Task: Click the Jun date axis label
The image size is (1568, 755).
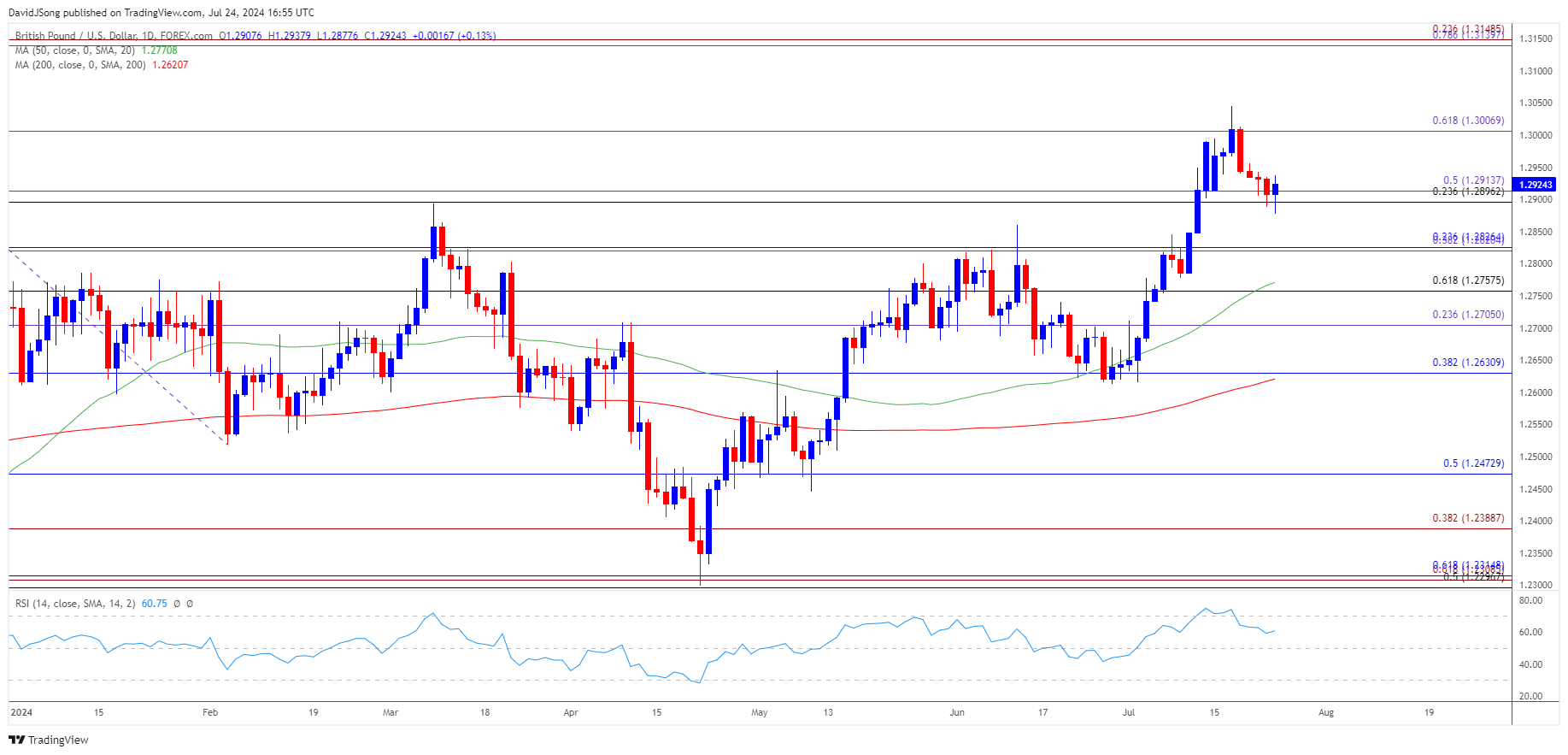Action: pyautogui.click(x=957, y=712)
